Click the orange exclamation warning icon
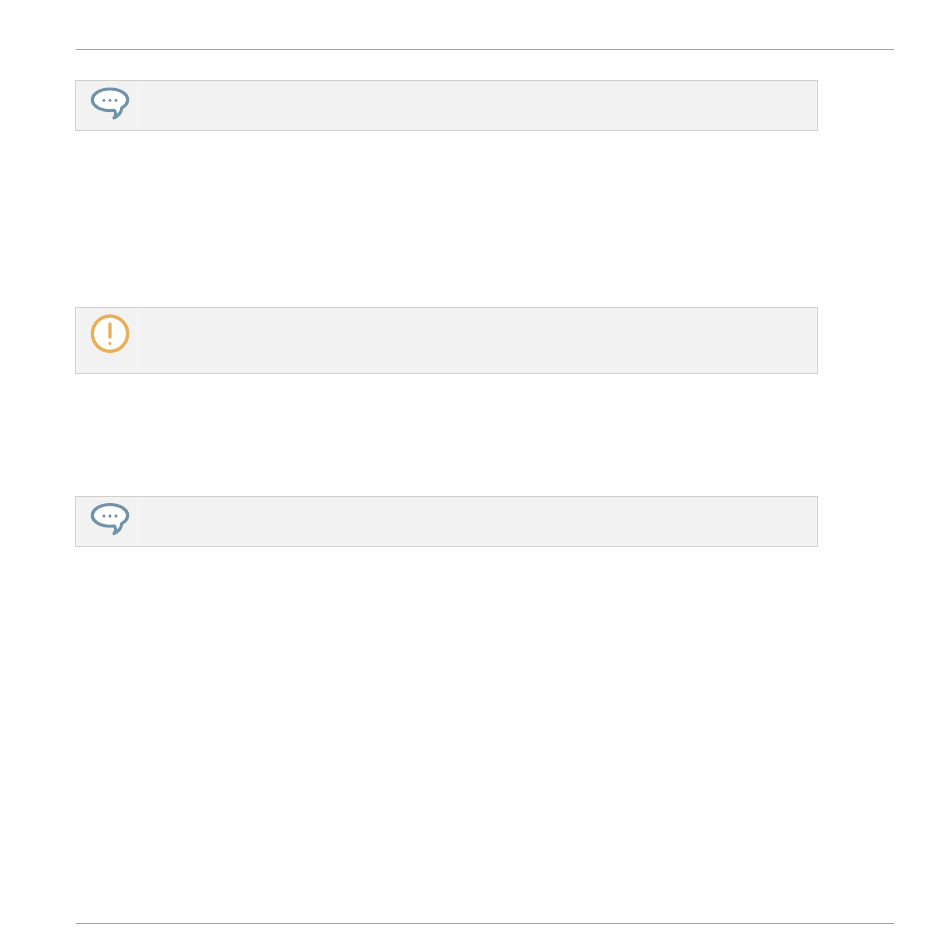The width and height of the screenshot is (950, 951). point(110,334)
